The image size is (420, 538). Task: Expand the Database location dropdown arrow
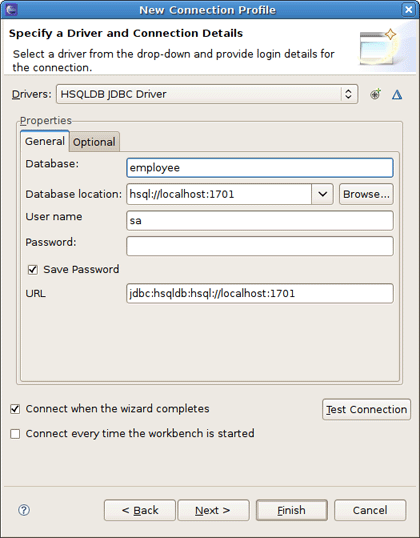[x=322, y=194]
